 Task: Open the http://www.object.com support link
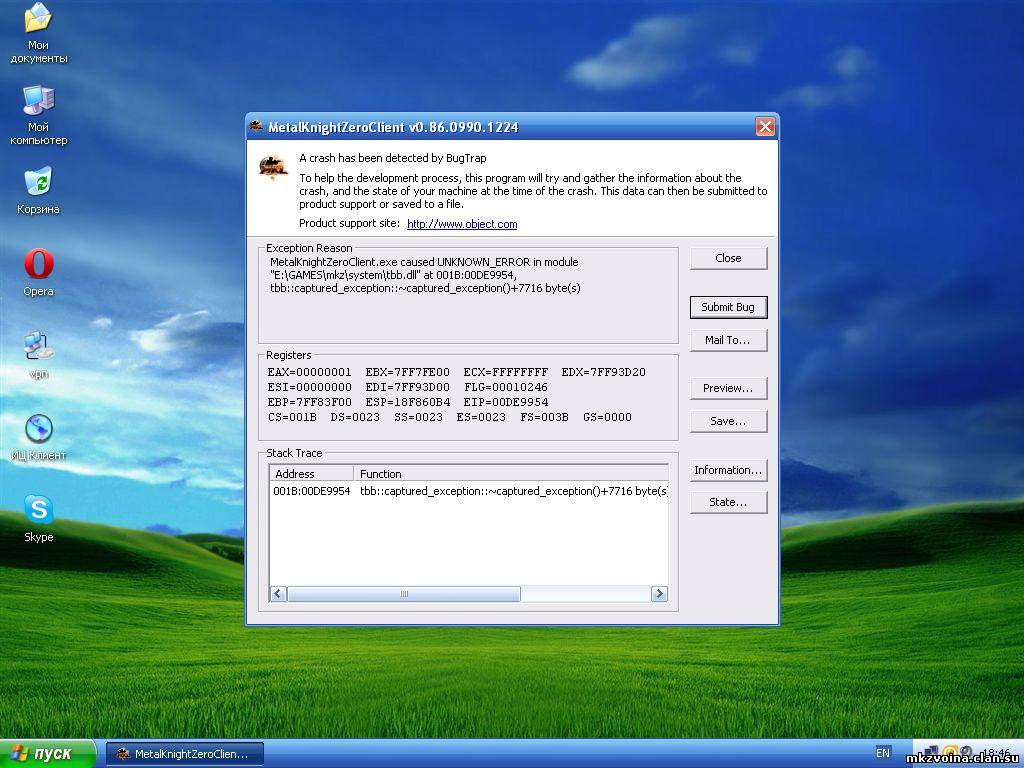[462, 224]
